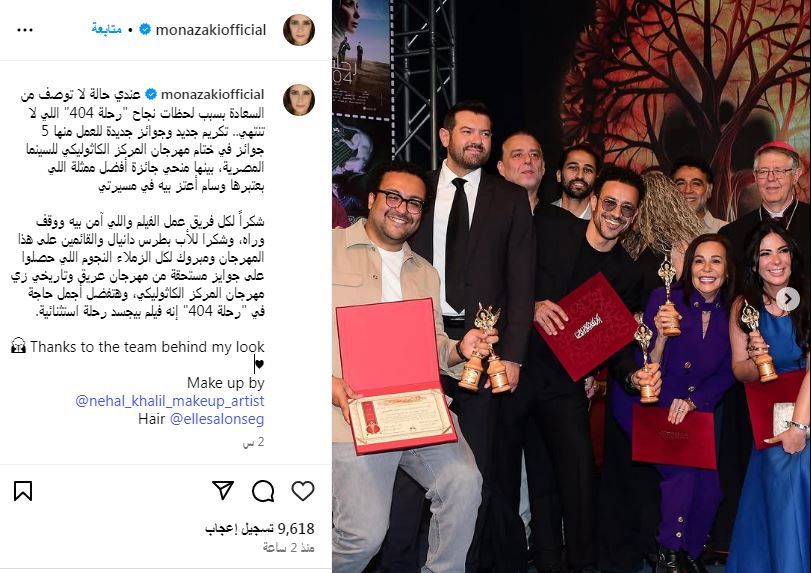Visit @nehal_khalil_makeup_artist mention

[x=170, y=401]
